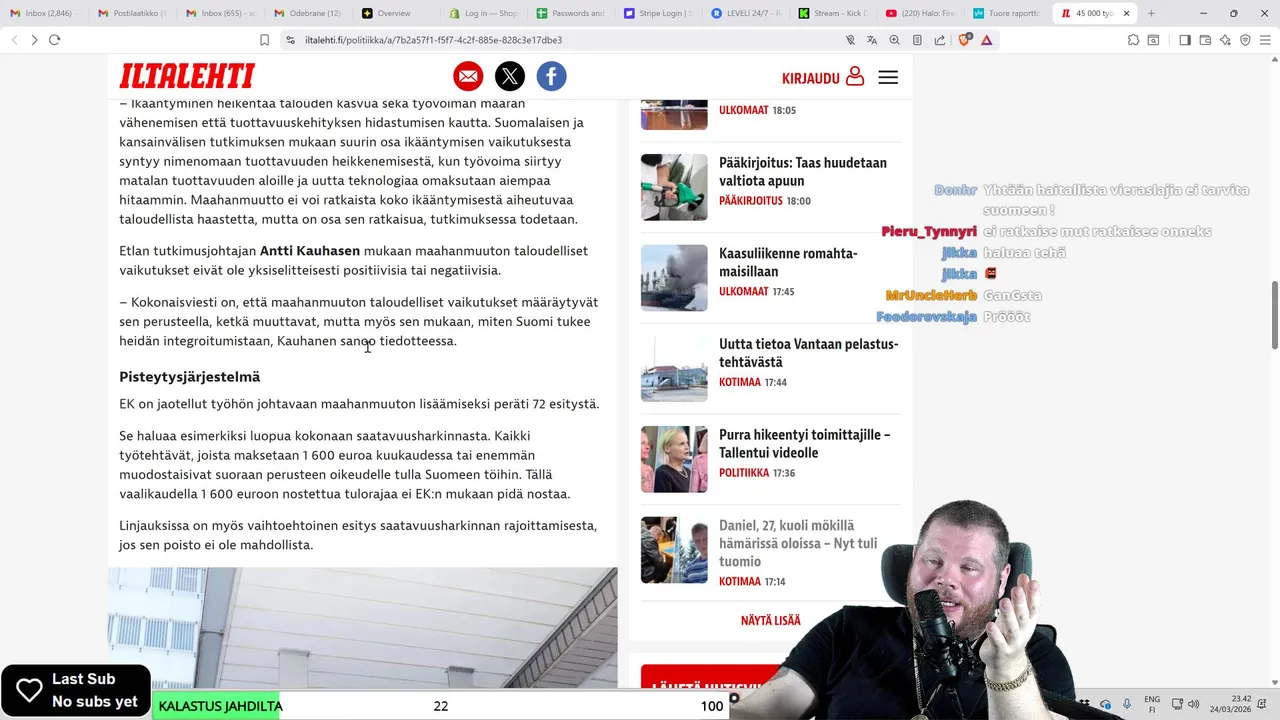Open article 'Uutta tietoa Vantaan pelastustehtävästä'
1280x720 pixels.
(809, 353)
